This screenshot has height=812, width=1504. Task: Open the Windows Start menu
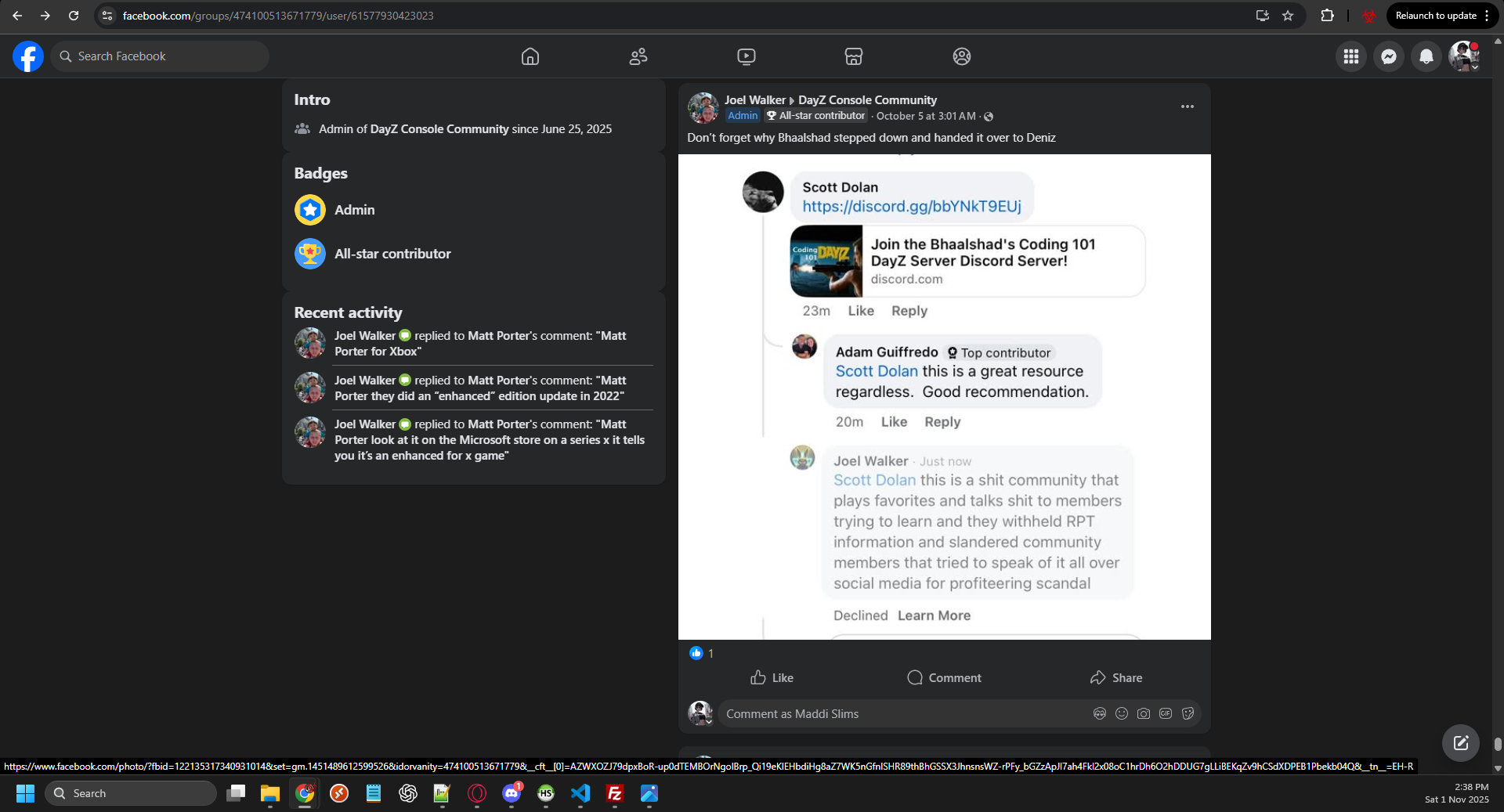pyautogui.click(x=25, y=793)
